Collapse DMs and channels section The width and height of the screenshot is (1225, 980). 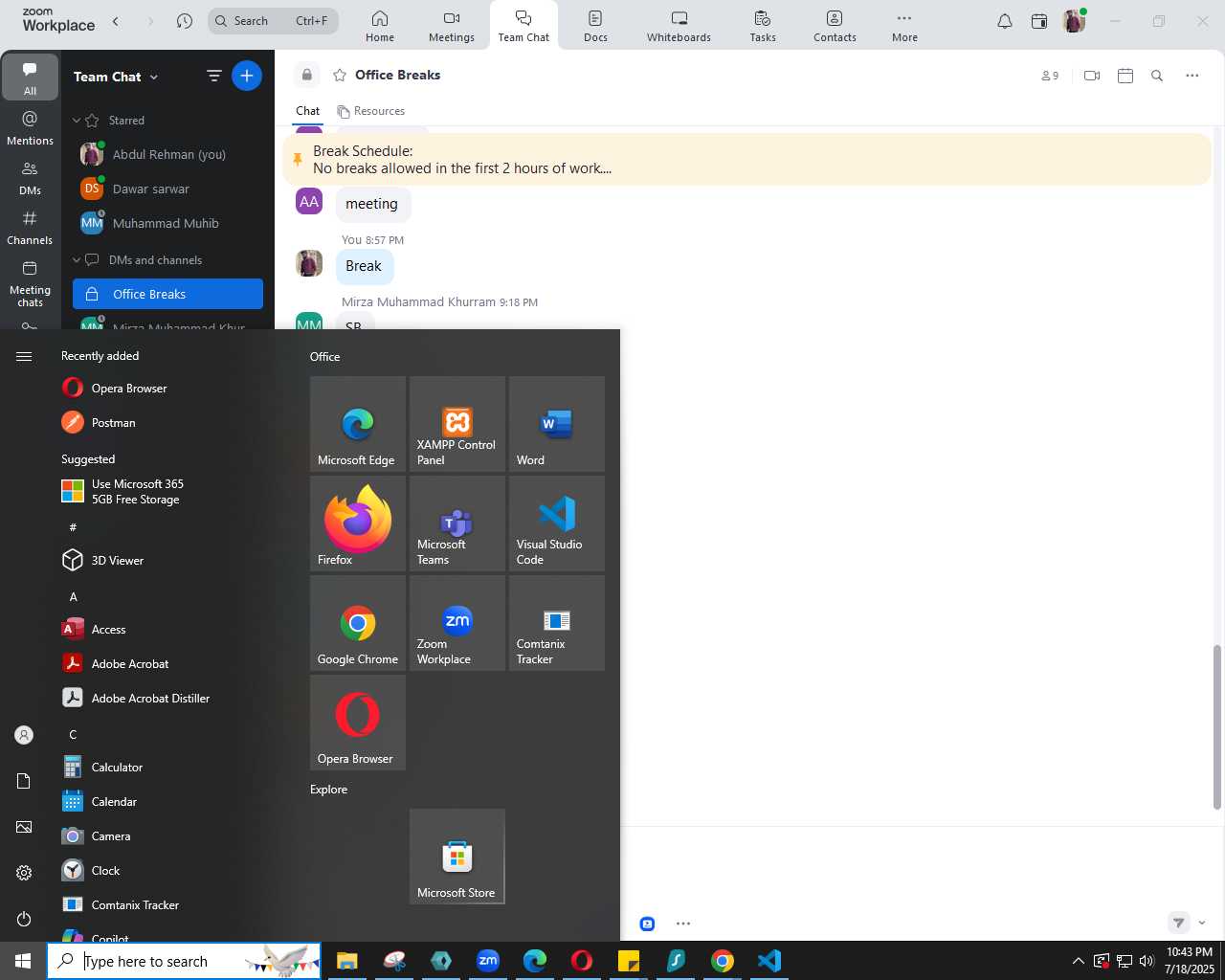(x=77, y=260)
